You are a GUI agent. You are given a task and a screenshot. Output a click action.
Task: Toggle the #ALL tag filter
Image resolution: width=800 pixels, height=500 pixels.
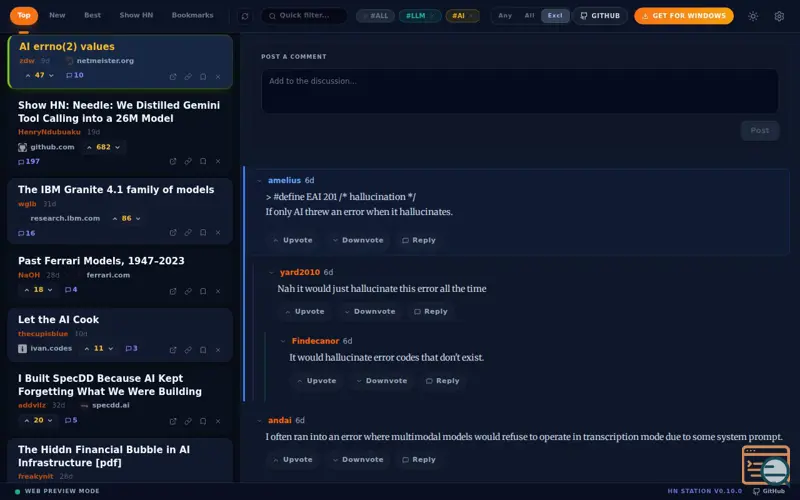(x=375, y=16)
